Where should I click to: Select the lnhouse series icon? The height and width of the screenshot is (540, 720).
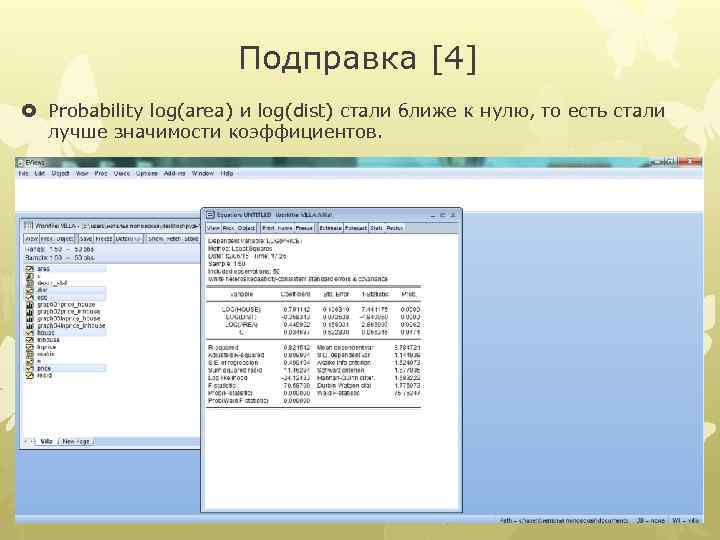(30, 340)
